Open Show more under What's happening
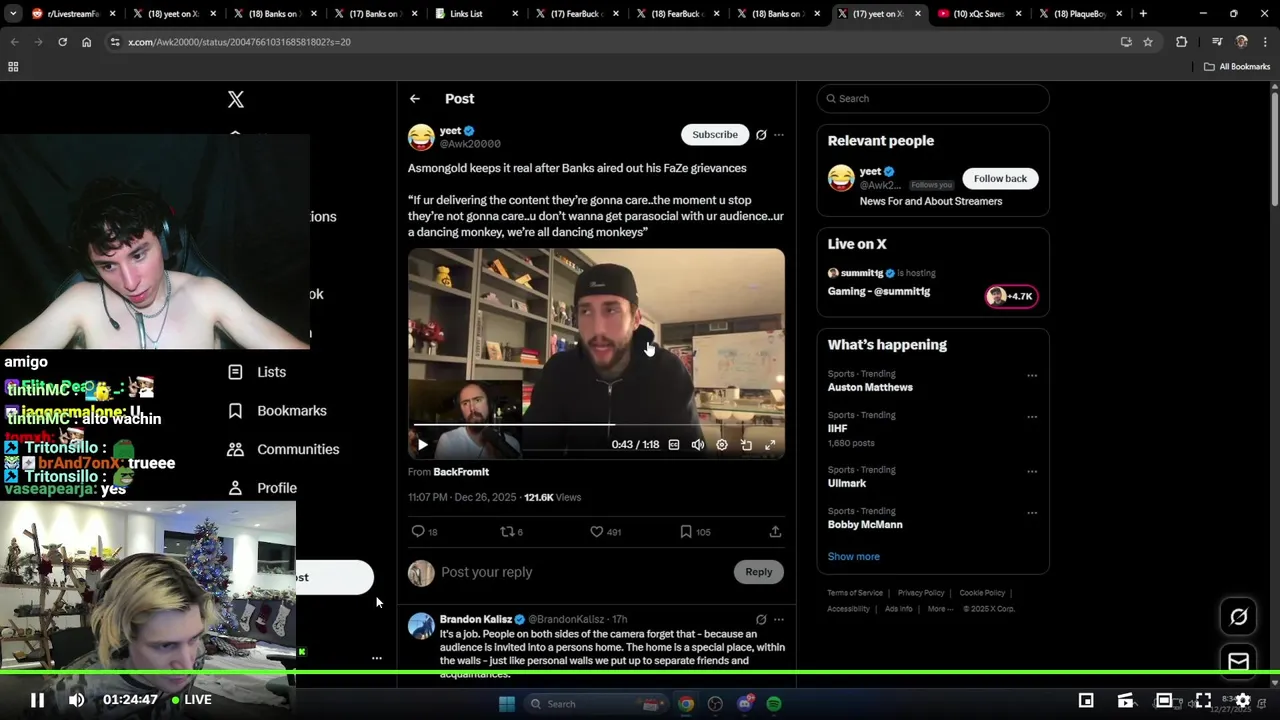Image resolution: width=1280 pixels, height=720 pixels. click(x=854, y=557)
